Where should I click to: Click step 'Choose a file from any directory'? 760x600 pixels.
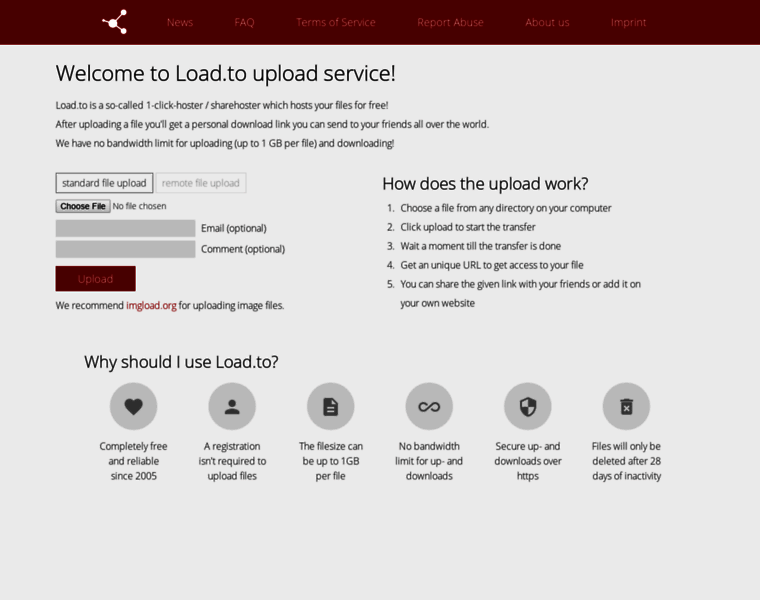(x=506, y=208)
